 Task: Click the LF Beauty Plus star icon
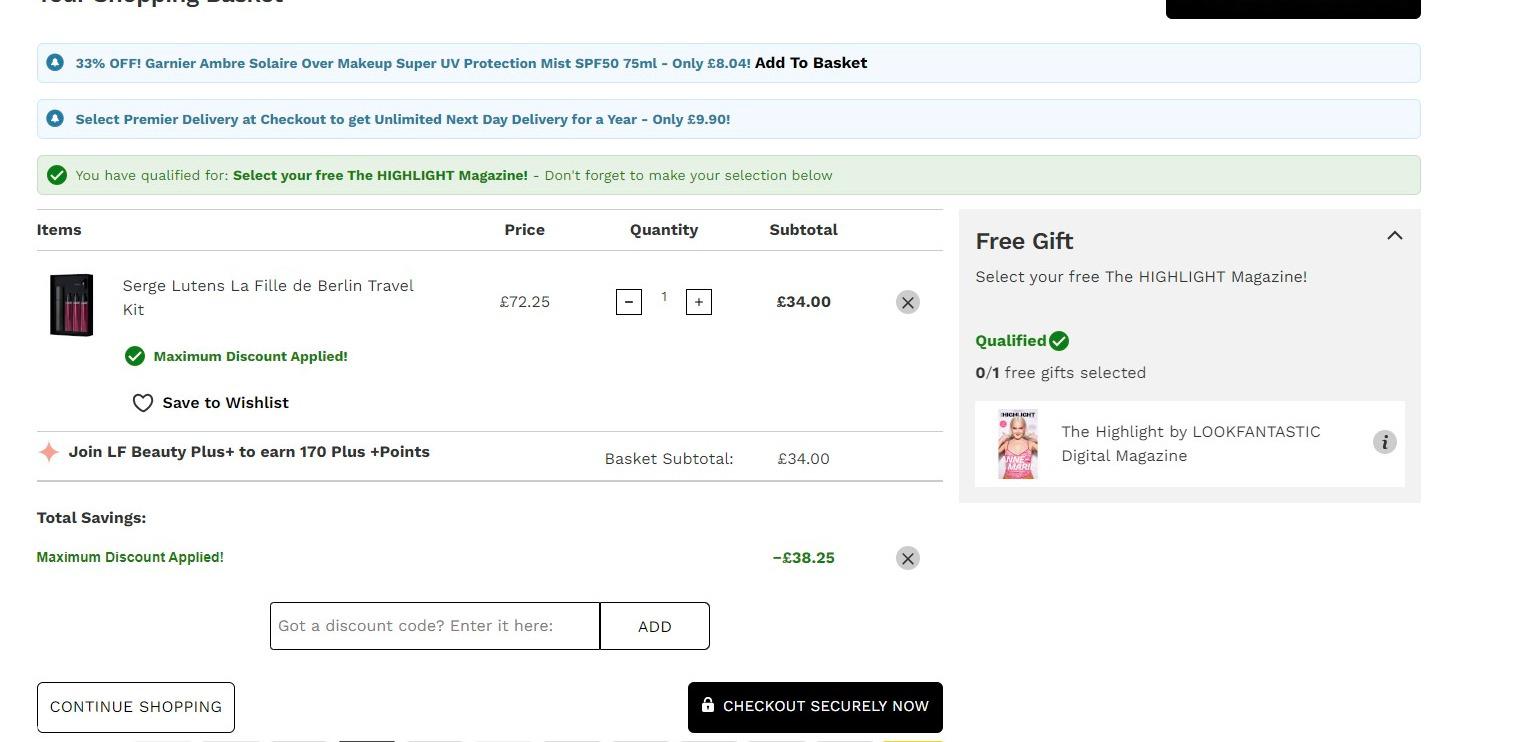click(x=48, y=452)
